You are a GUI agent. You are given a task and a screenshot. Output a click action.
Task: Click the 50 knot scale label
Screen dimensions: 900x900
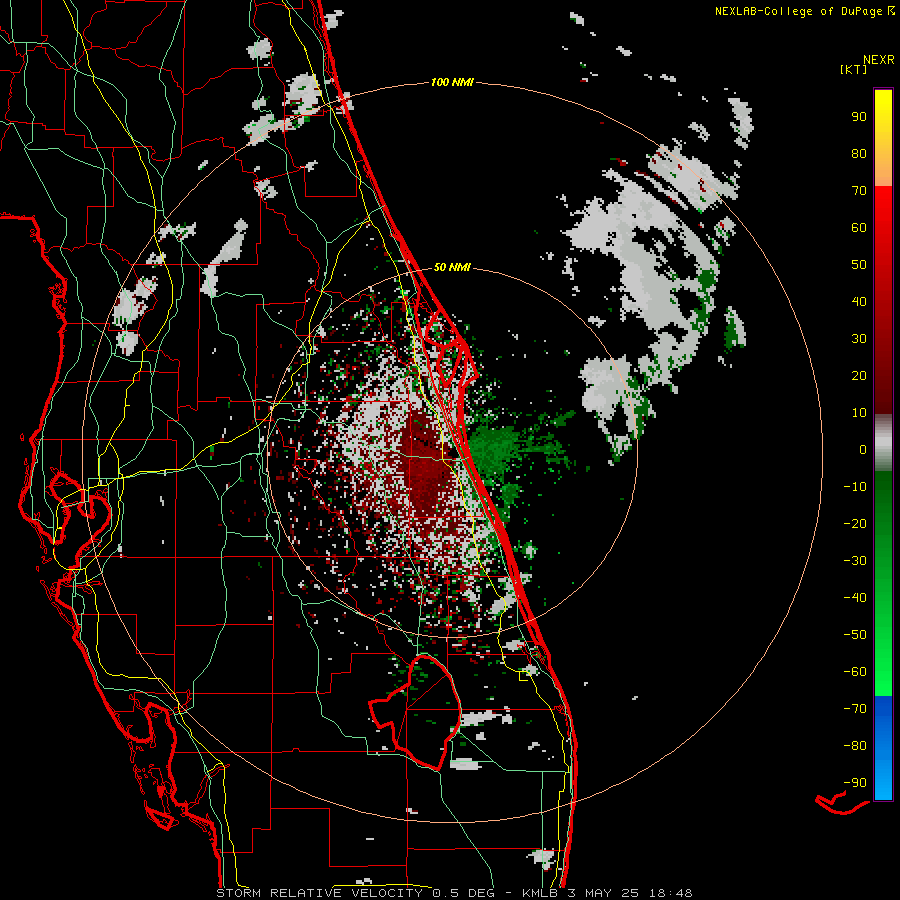pyautogui.click(x=859, y=265)
